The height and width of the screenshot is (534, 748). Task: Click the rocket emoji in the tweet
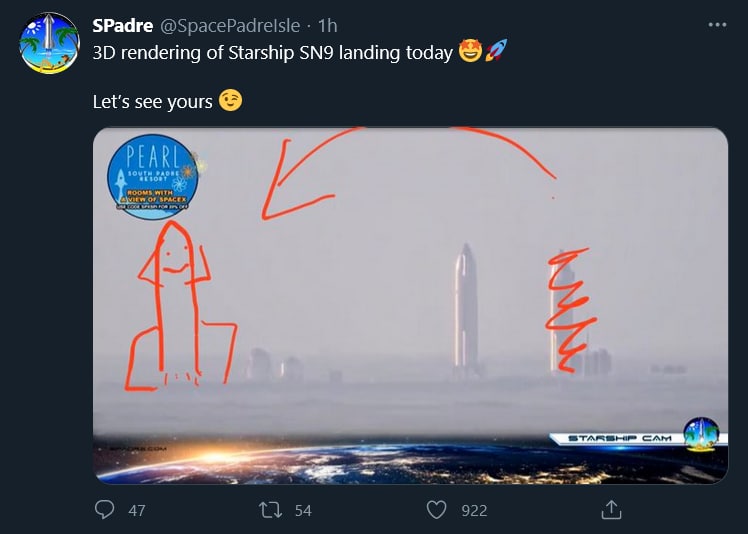tap(496, 51)
